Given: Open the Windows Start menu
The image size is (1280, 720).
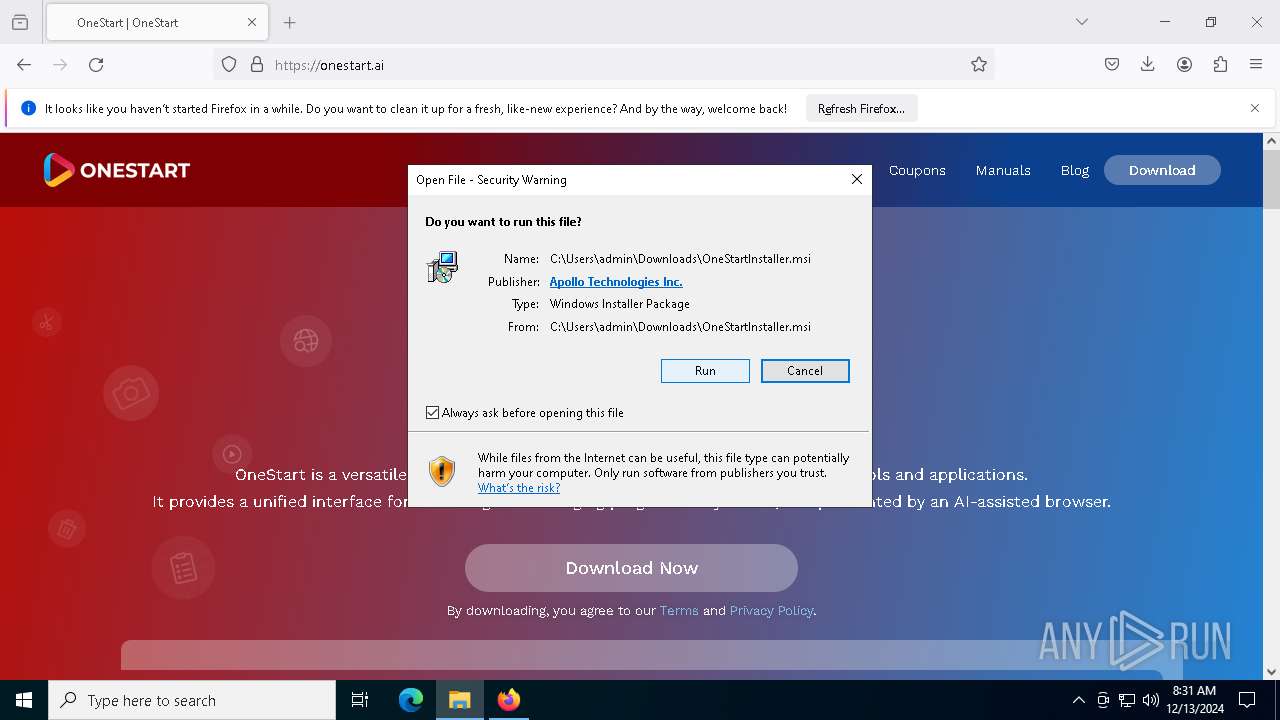Looking at the screenshot, I should click(24, 700).
